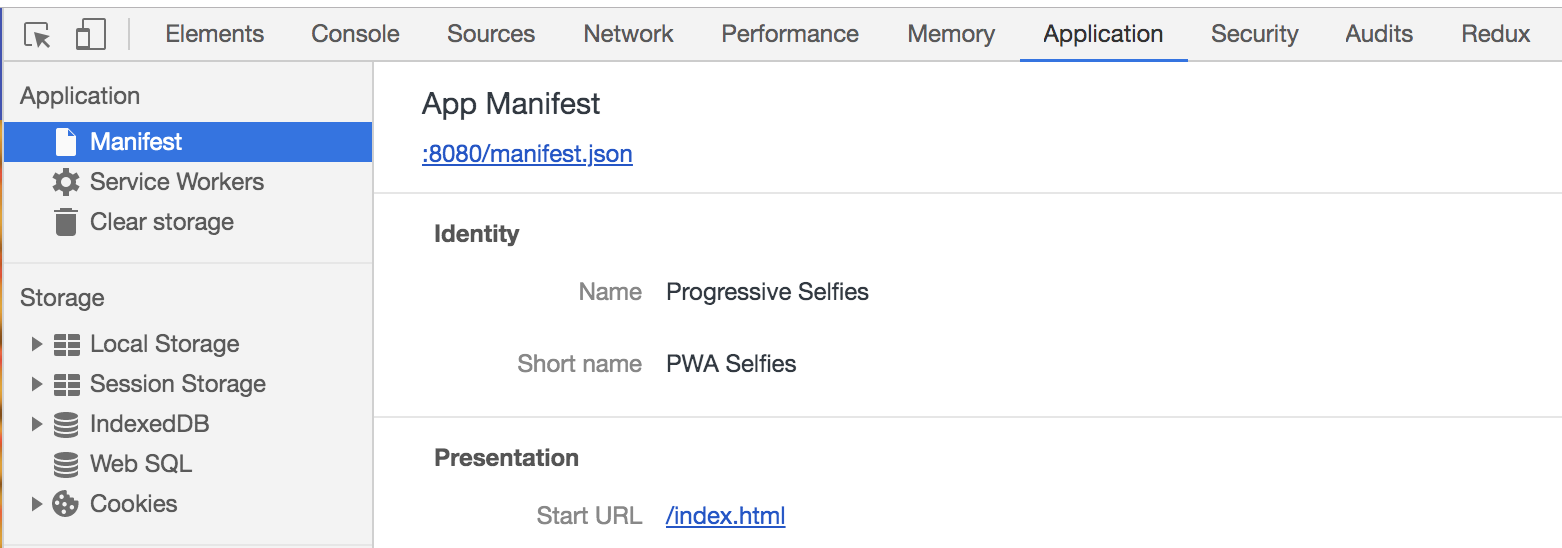
Task: Click the Service Workers gear icon
Action: click(x=66, y=182)
